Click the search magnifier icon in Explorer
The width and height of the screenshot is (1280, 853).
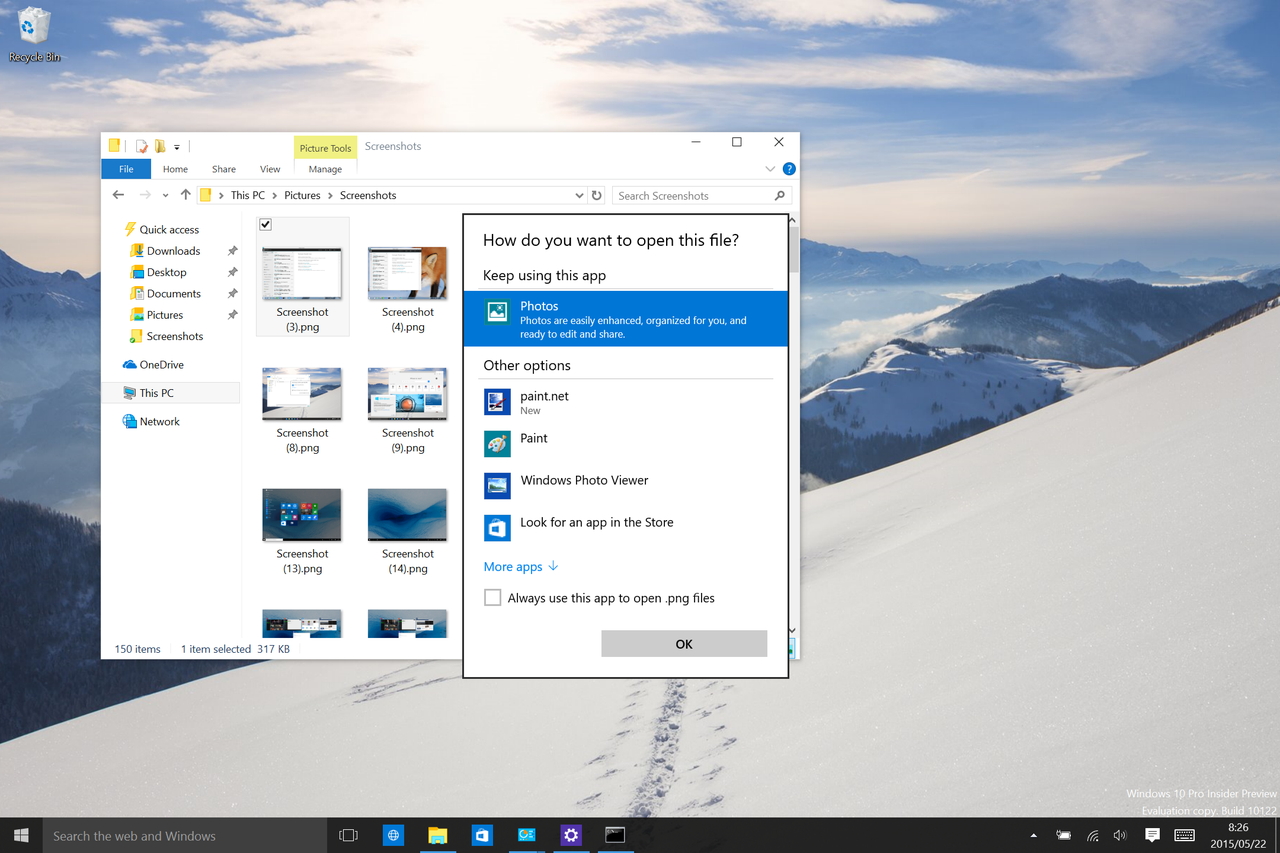tap(780, 195)
